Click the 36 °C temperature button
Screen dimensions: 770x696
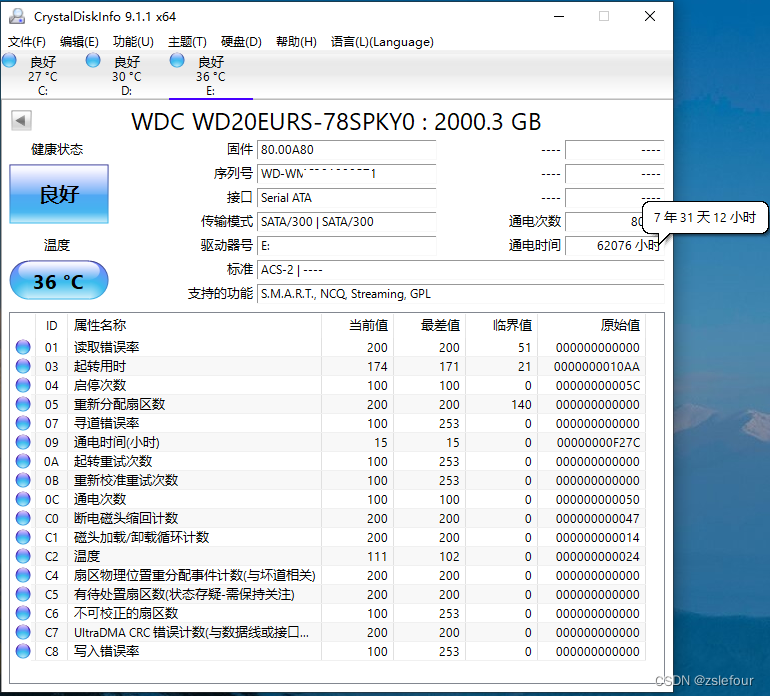(x=58, y=280)
